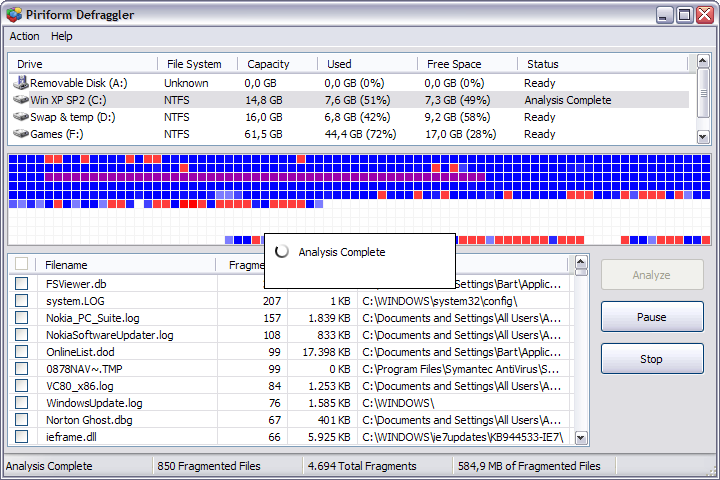Click the 0878NAV~.TMP filename
720x480 pixels.
84,369
